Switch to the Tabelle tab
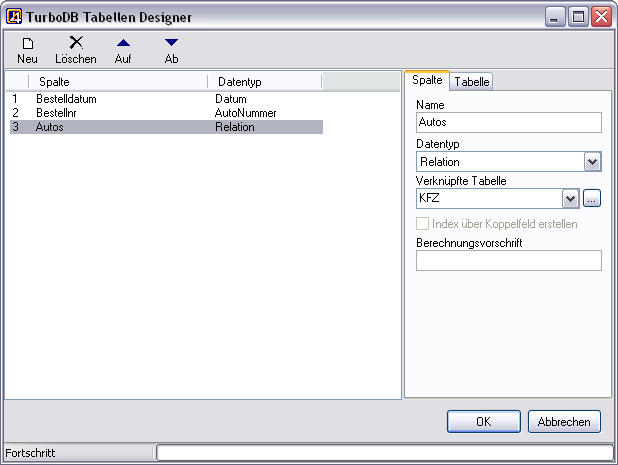 [x=471, y=82]
